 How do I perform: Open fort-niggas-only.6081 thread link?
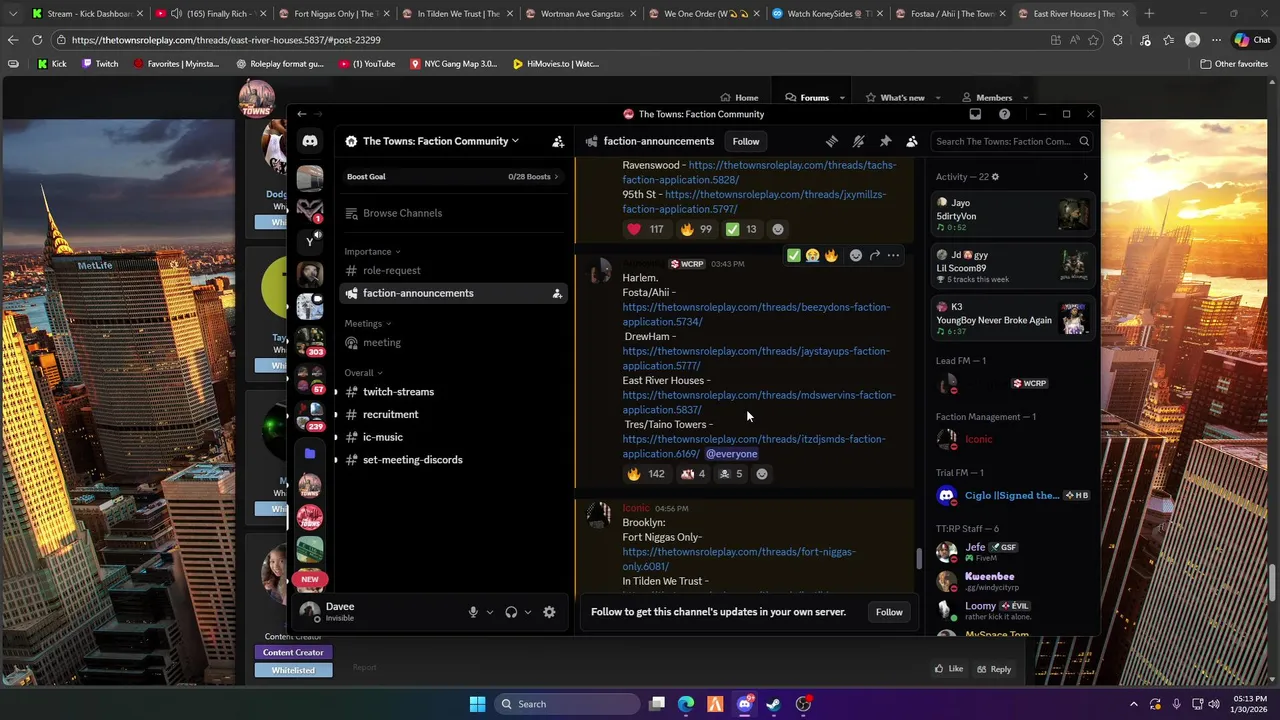pos(739,559)
